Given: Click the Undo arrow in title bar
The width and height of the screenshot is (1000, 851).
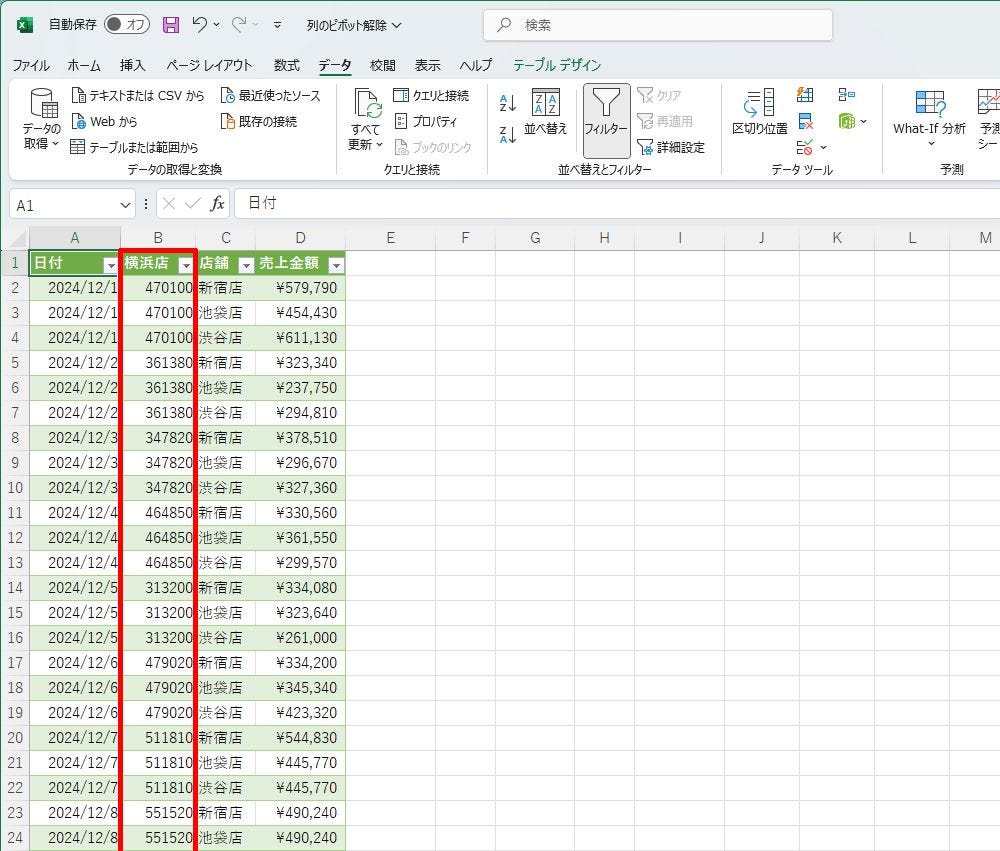Looking at the screenshot, I should coord(200,25).
